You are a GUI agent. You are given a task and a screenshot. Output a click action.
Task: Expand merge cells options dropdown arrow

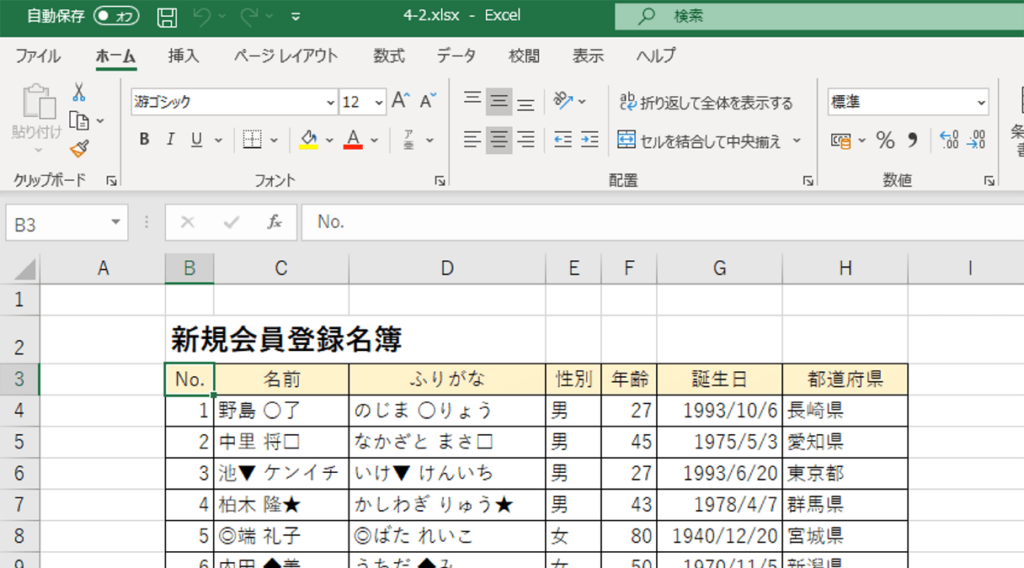[797, 140]
